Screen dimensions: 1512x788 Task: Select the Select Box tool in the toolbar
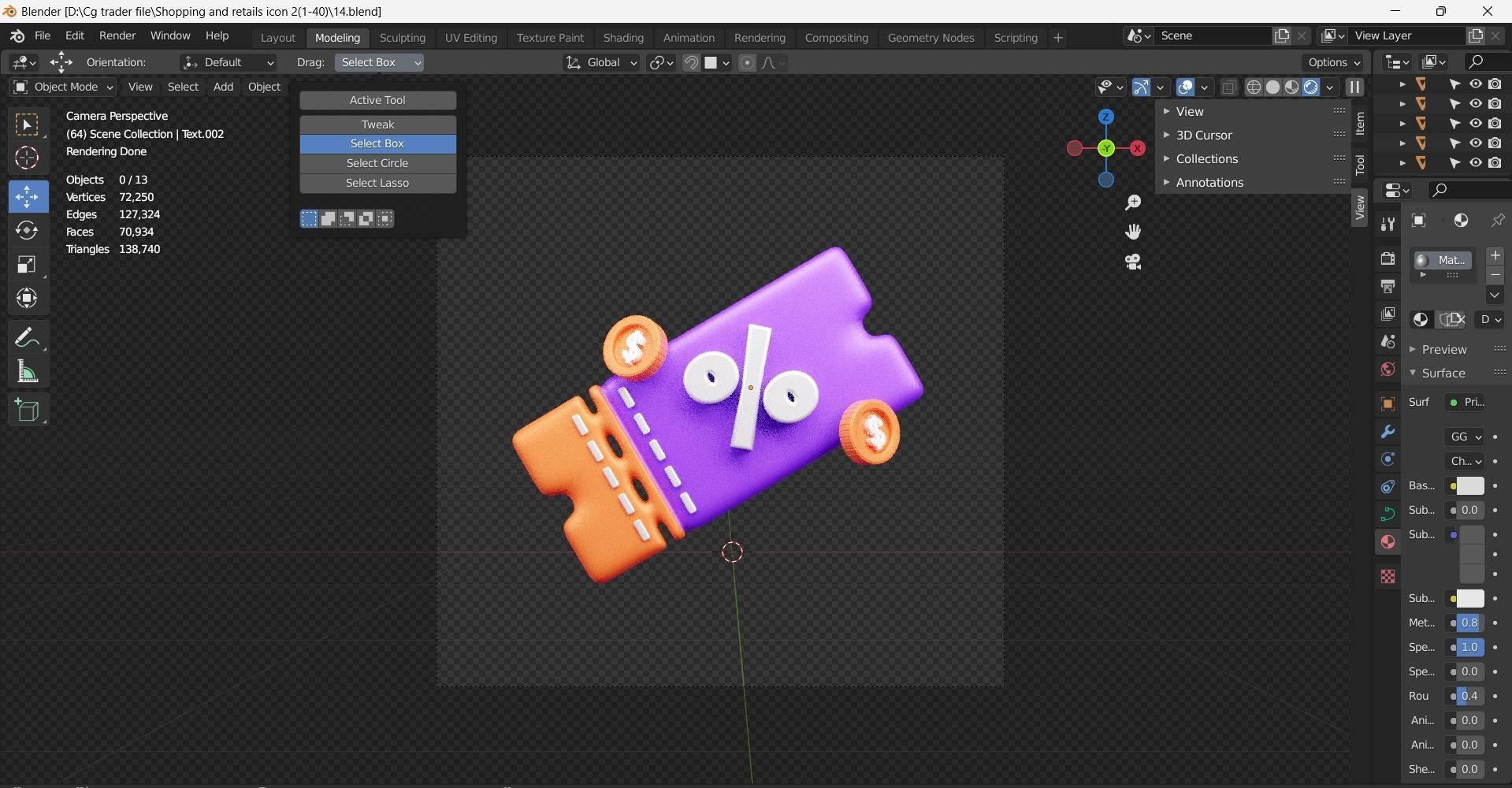coord(27,125)
